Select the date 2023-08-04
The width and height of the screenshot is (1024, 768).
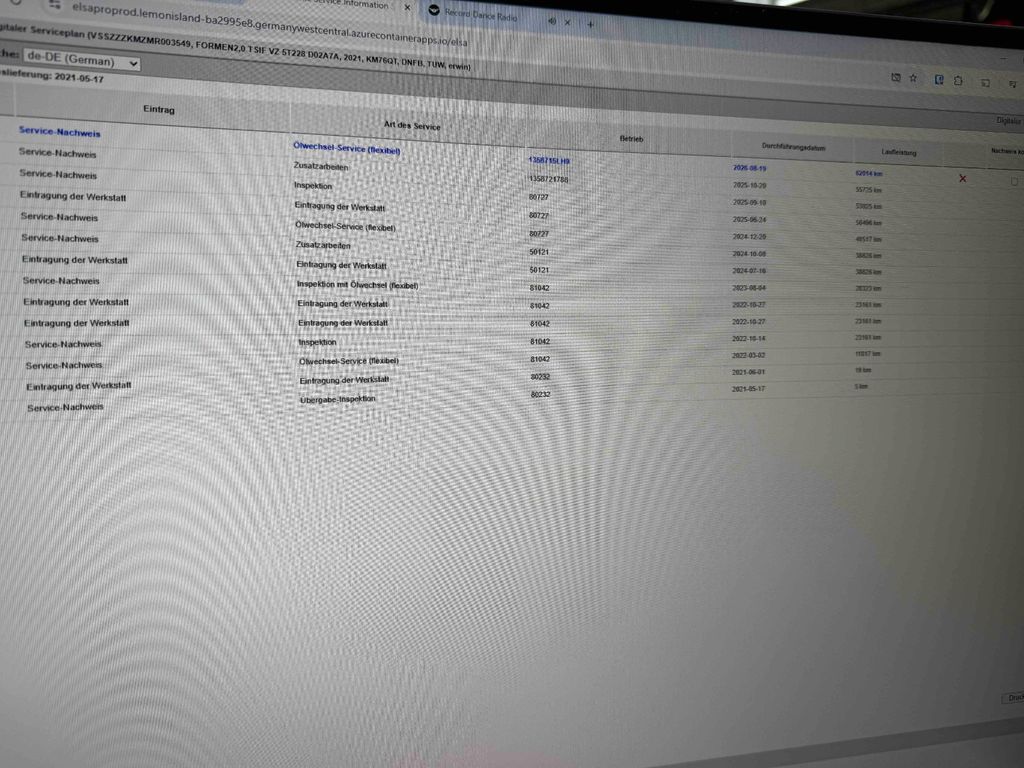point(749,287)
